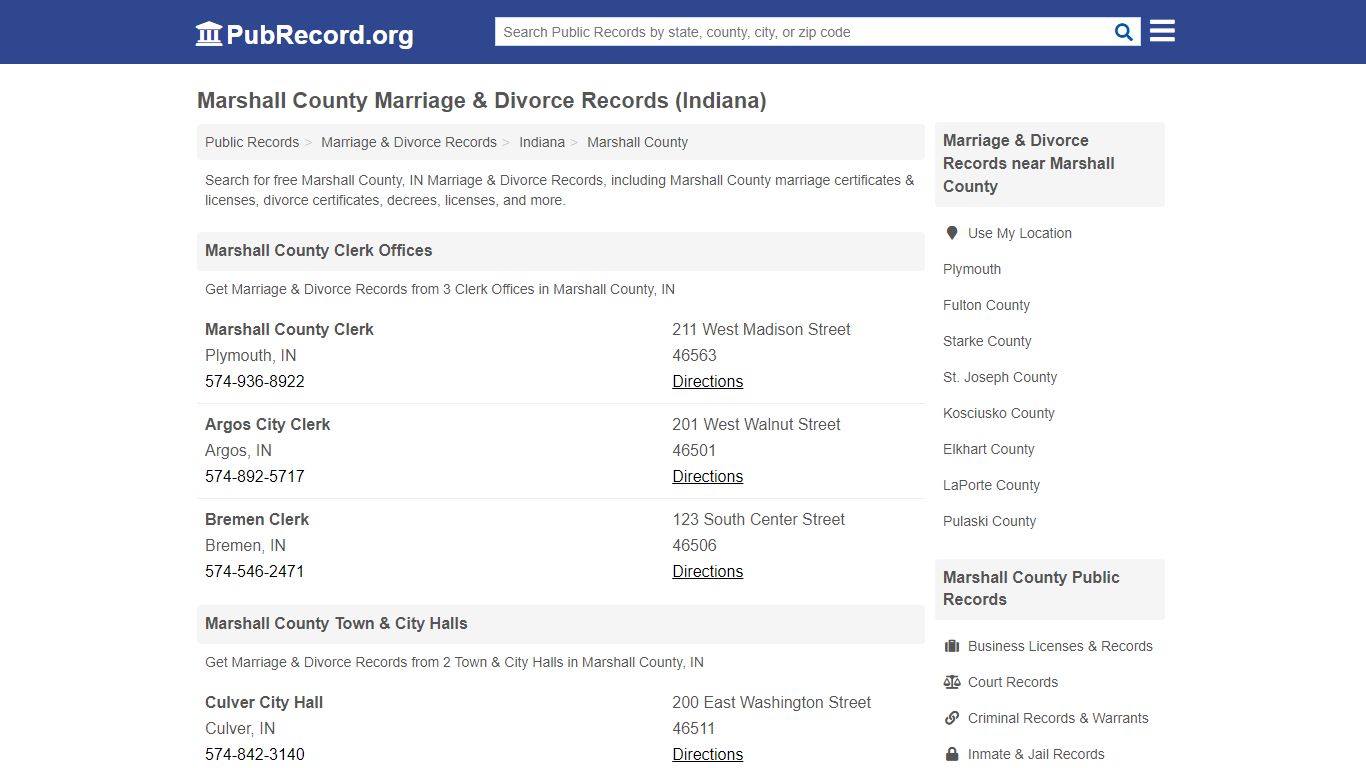1366x768 pixels.
Task: Click the page title Marshall County Marriage & Divorce Records
Action: [x=482, y=100]
